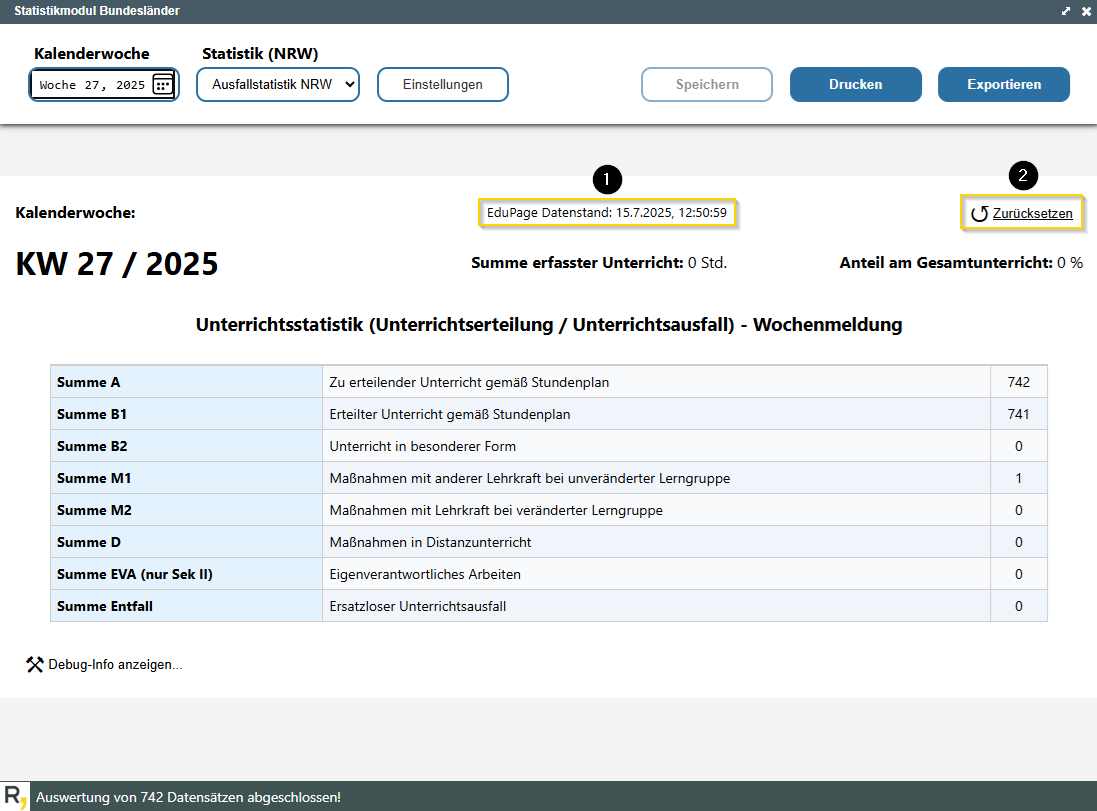Click the Summe M1 row label
This screenshot has width=1097, height=811.
[x=94, y=479]
